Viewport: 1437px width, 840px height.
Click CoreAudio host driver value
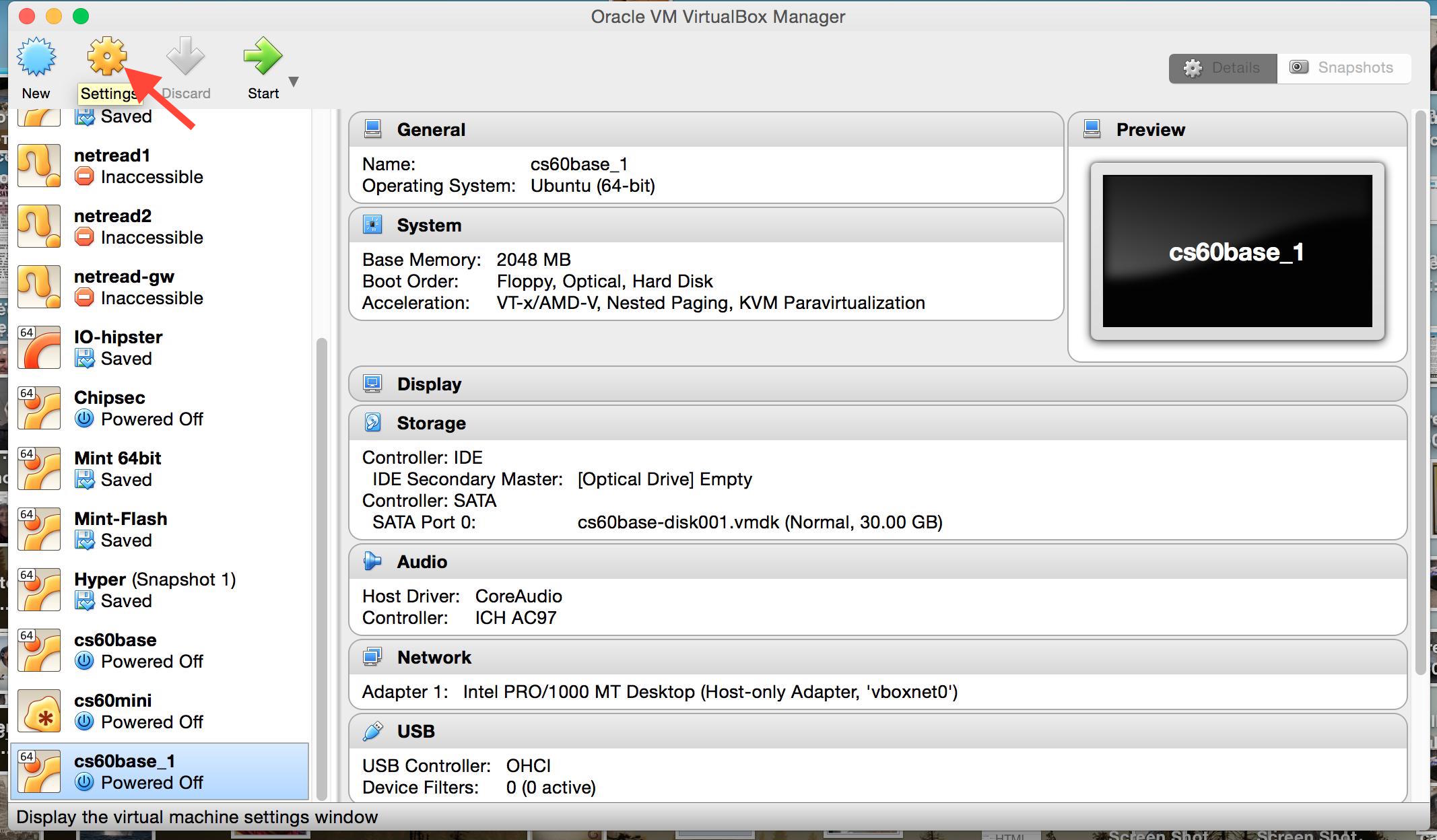[x=519, y=596]
